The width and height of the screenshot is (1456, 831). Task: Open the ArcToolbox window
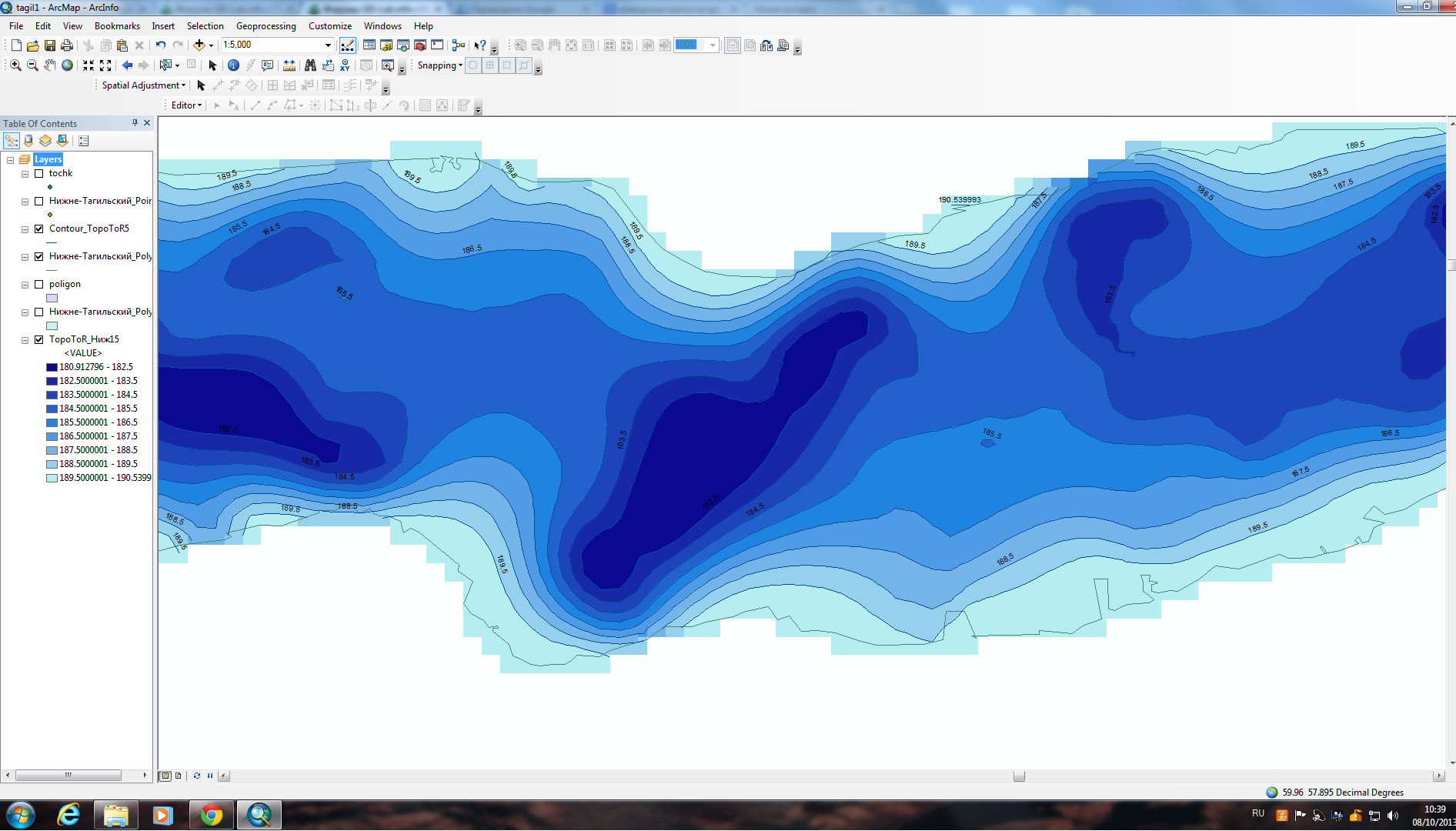pos(420,45)
